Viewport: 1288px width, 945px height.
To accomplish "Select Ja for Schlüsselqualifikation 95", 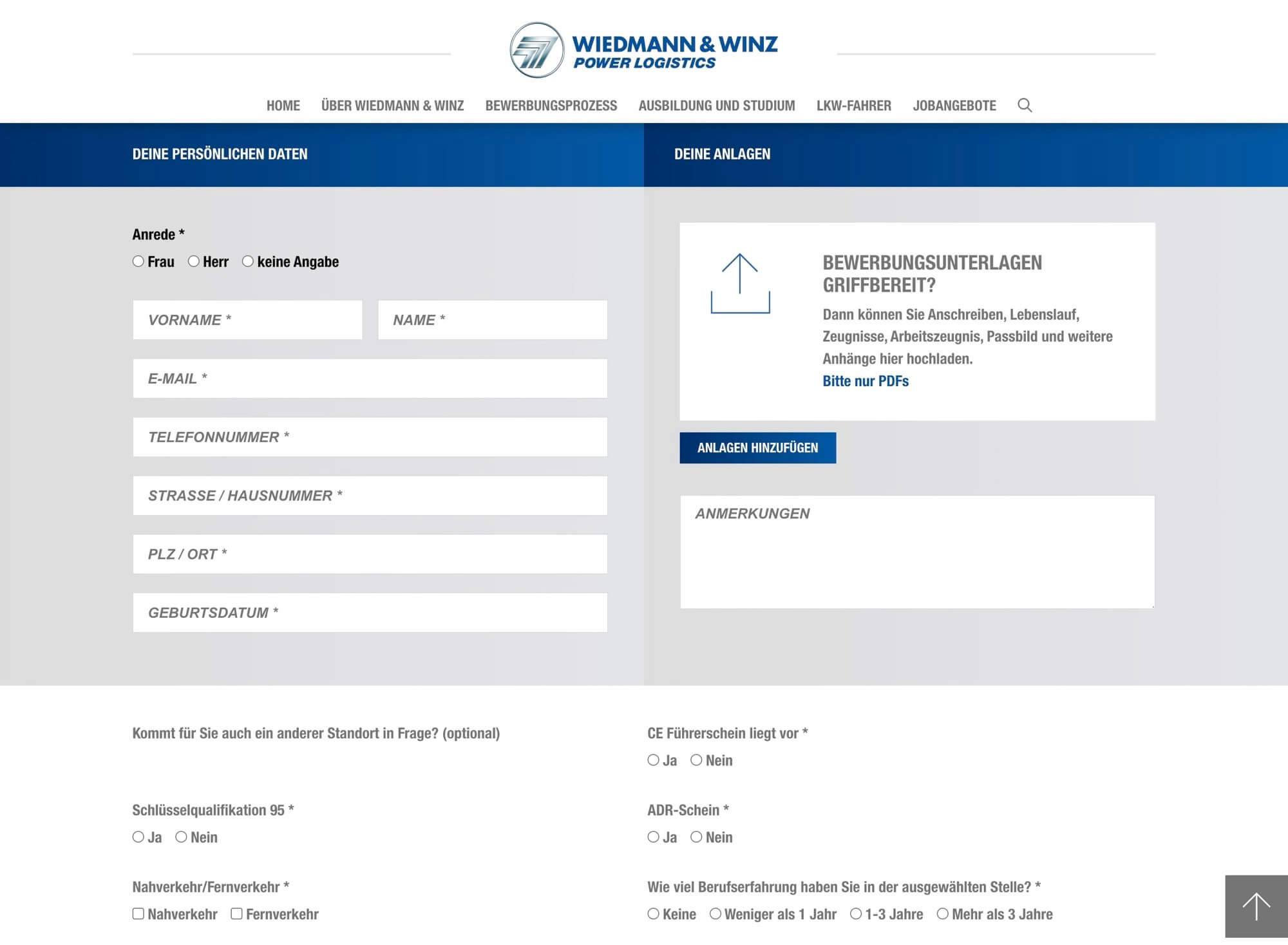I will [x=138, y=837].
